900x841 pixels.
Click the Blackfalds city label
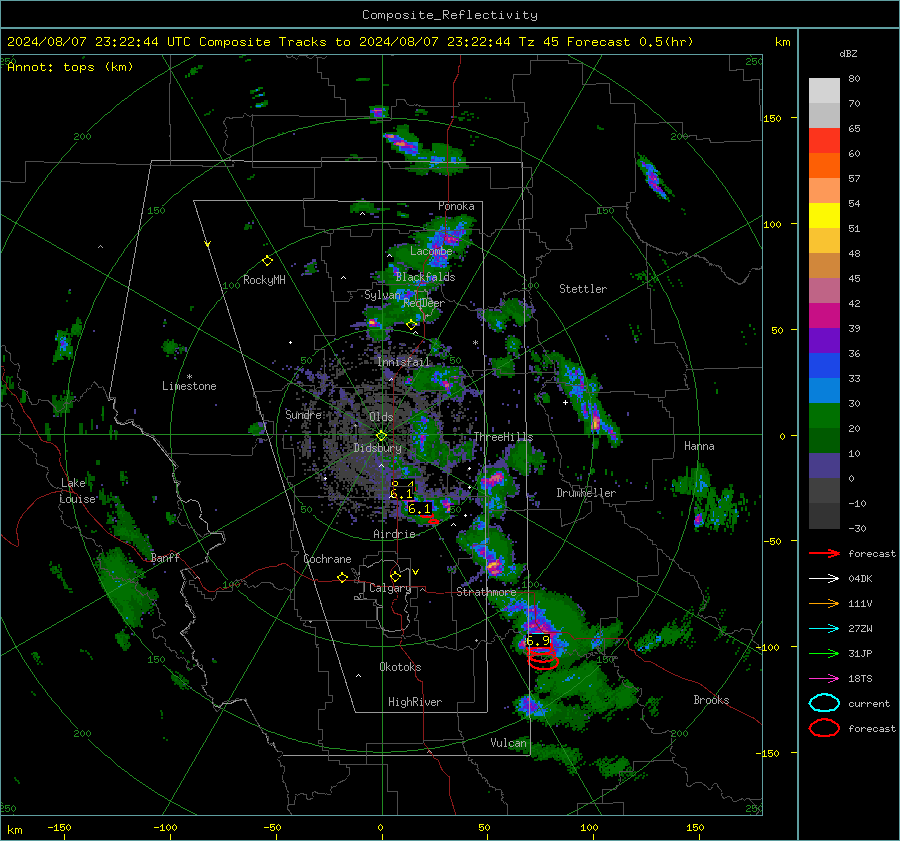[425, 277]
